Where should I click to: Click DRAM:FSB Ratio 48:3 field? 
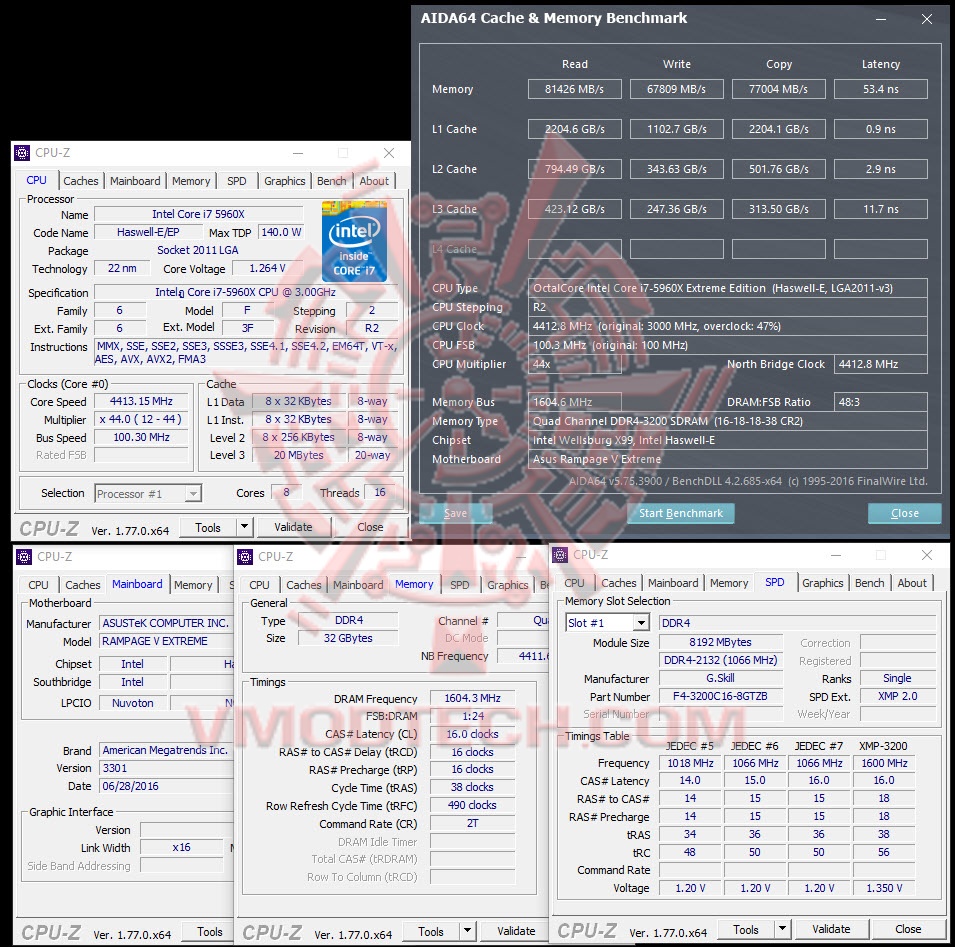point(881,402)
